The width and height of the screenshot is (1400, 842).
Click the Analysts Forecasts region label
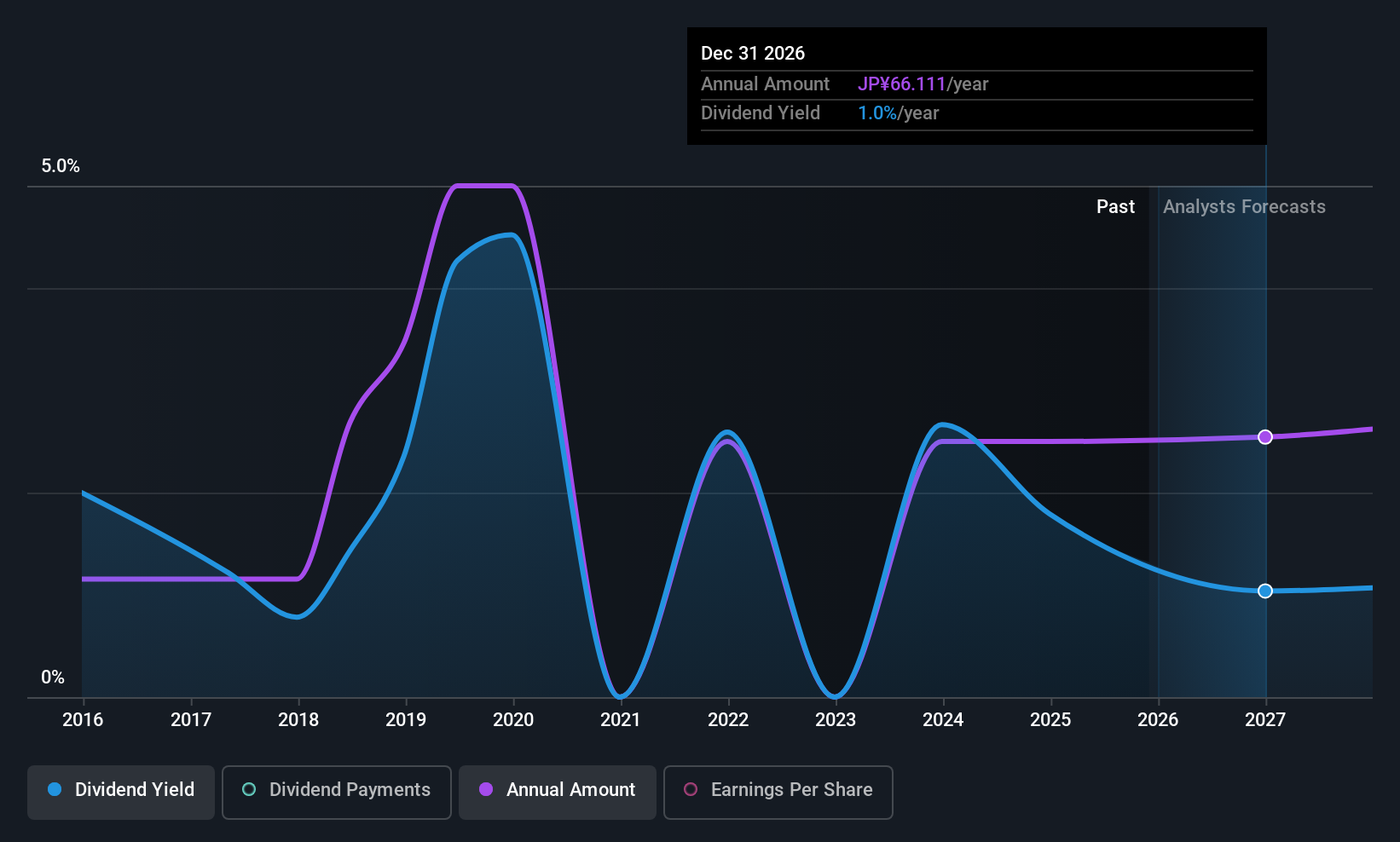tap(1244, 207)
